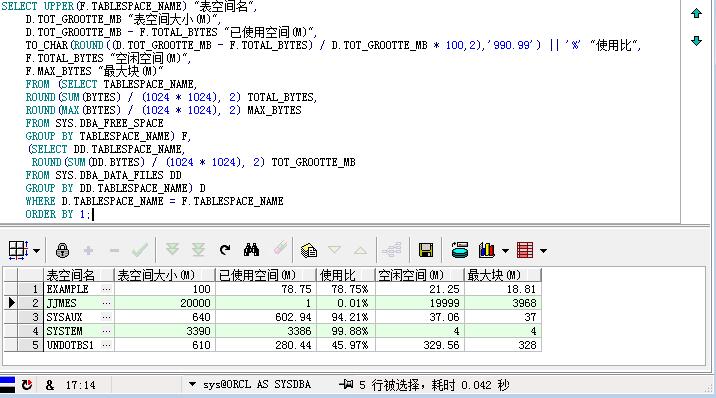Click the clear record eraser icon

pos(280,249)
